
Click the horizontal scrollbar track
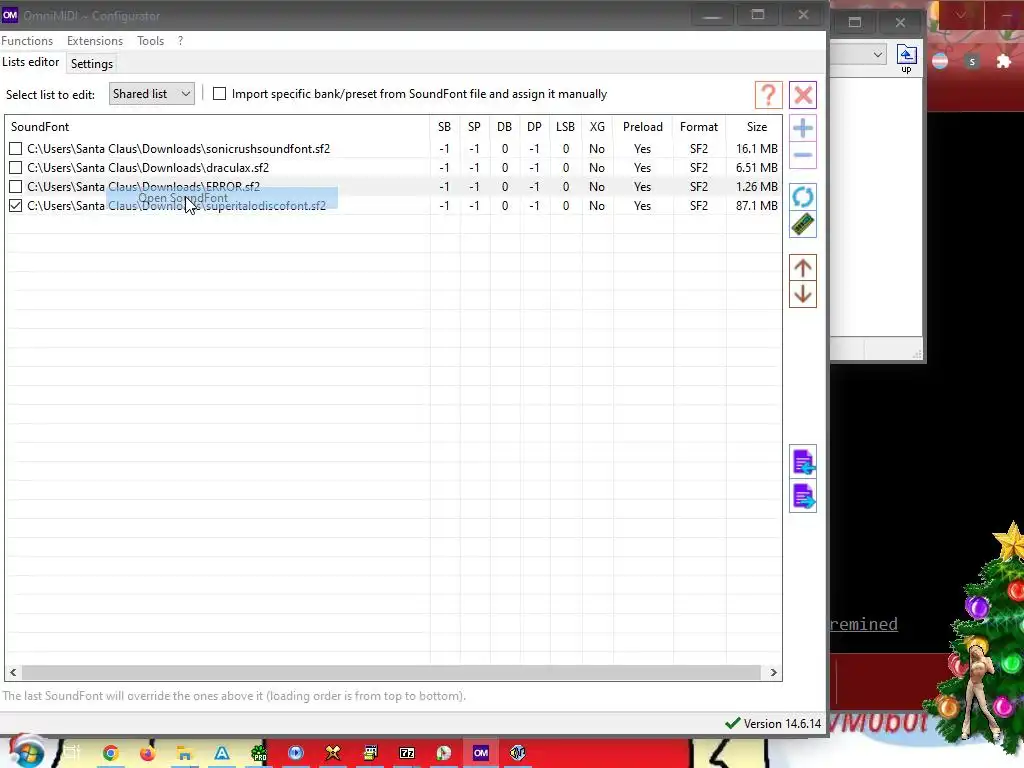click(392, 672)
